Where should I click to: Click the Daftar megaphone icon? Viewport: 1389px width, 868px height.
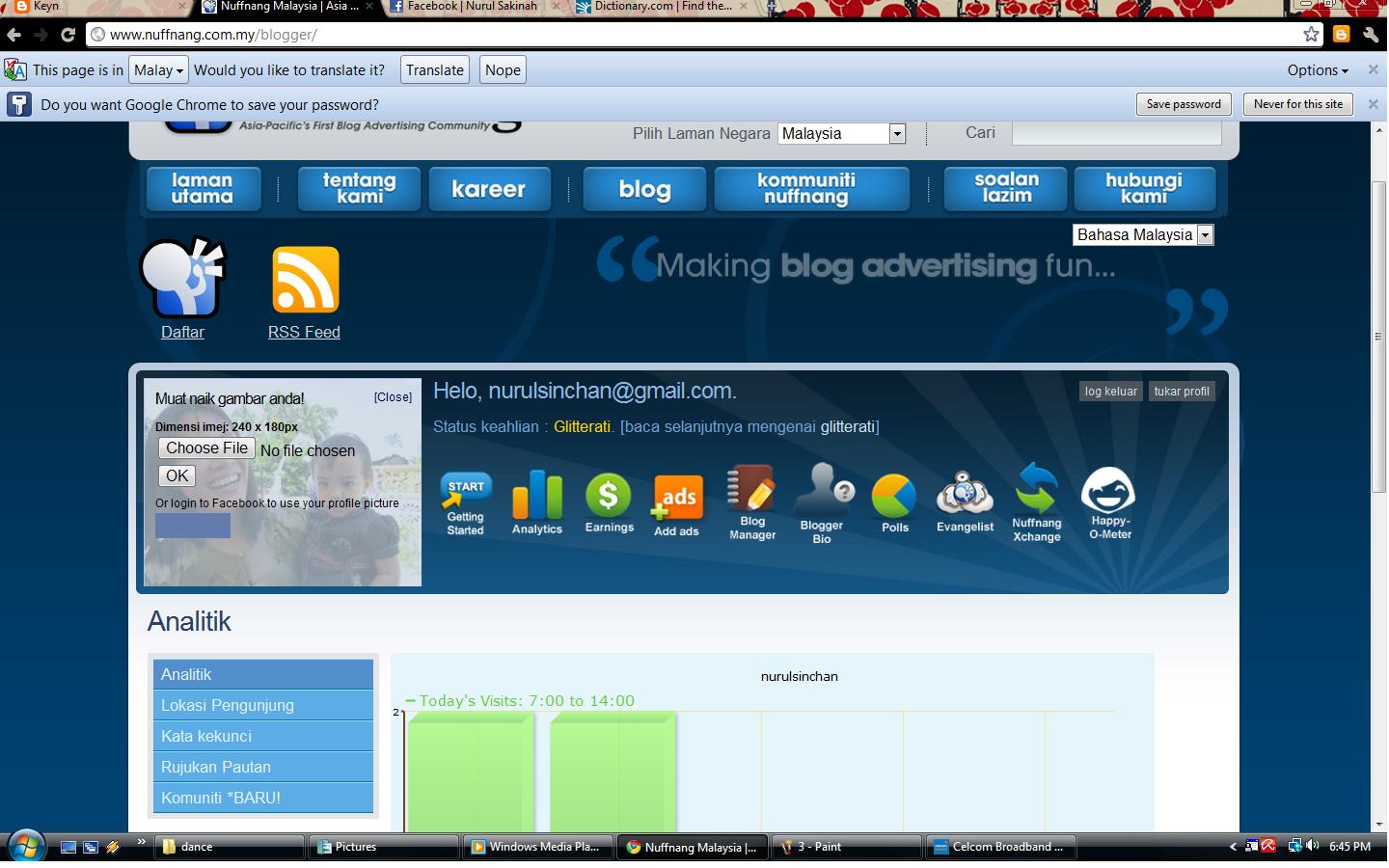[182, 278]
